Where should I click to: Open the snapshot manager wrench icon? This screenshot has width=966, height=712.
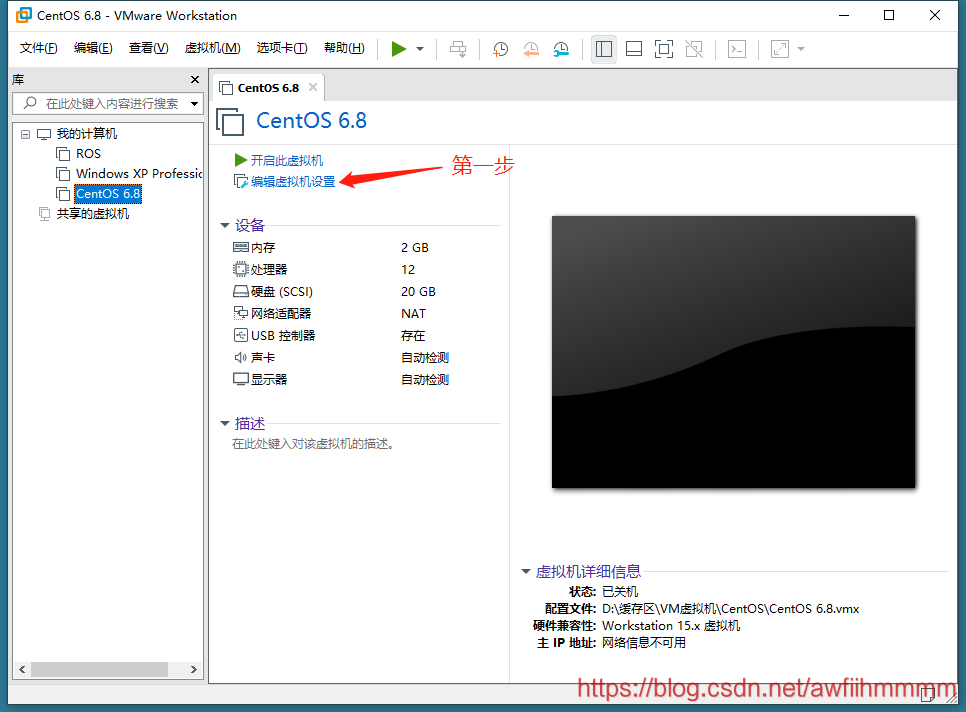click(x=562, y=49)
